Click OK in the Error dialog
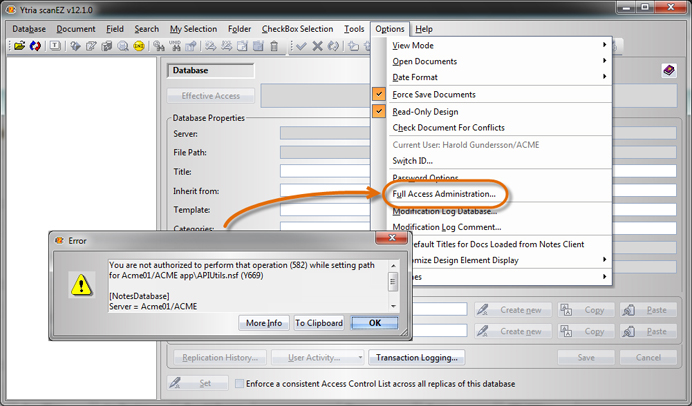 tap(375, 323)
